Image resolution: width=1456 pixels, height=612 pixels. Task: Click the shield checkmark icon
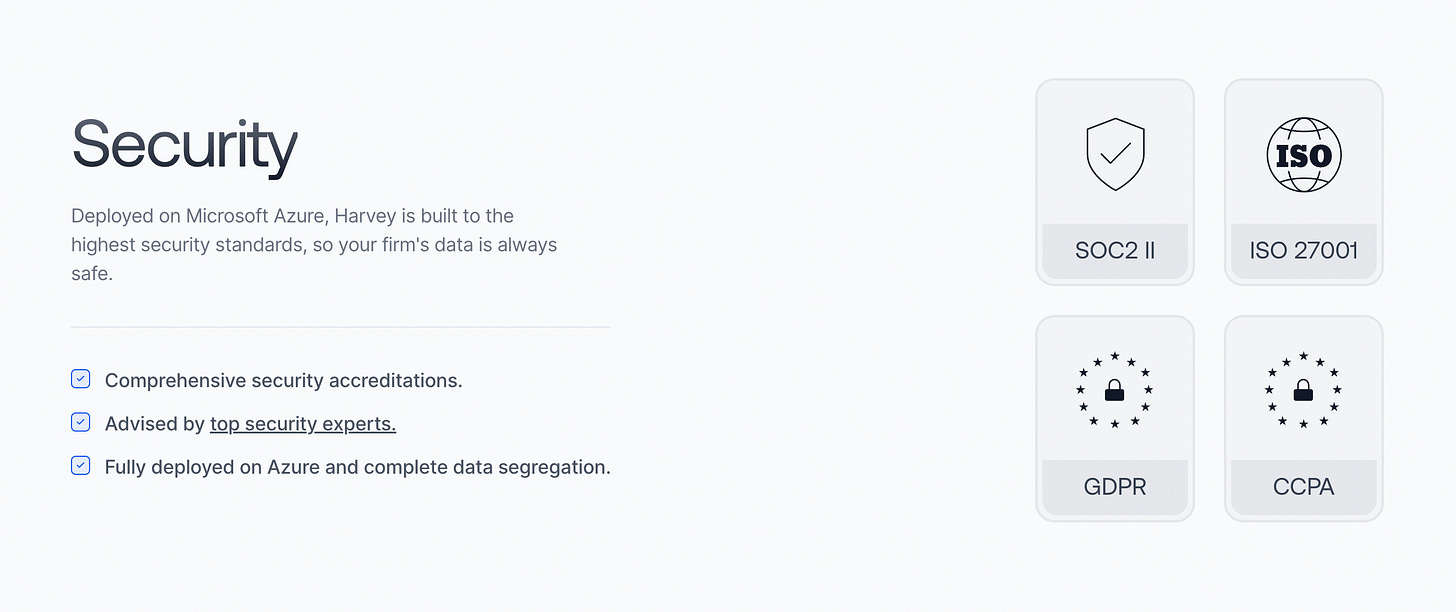pyautogui.click(x=1115, y=155)
